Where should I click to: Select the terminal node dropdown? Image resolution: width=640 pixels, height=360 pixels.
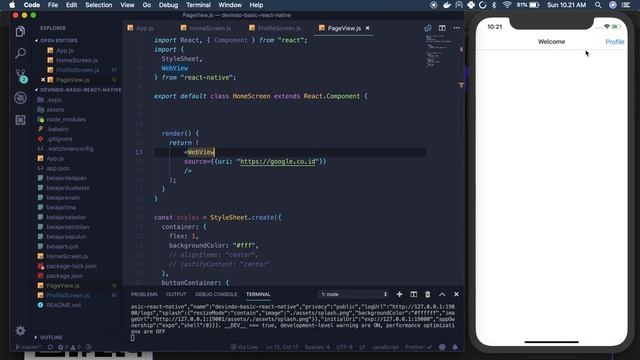[354, 294]
